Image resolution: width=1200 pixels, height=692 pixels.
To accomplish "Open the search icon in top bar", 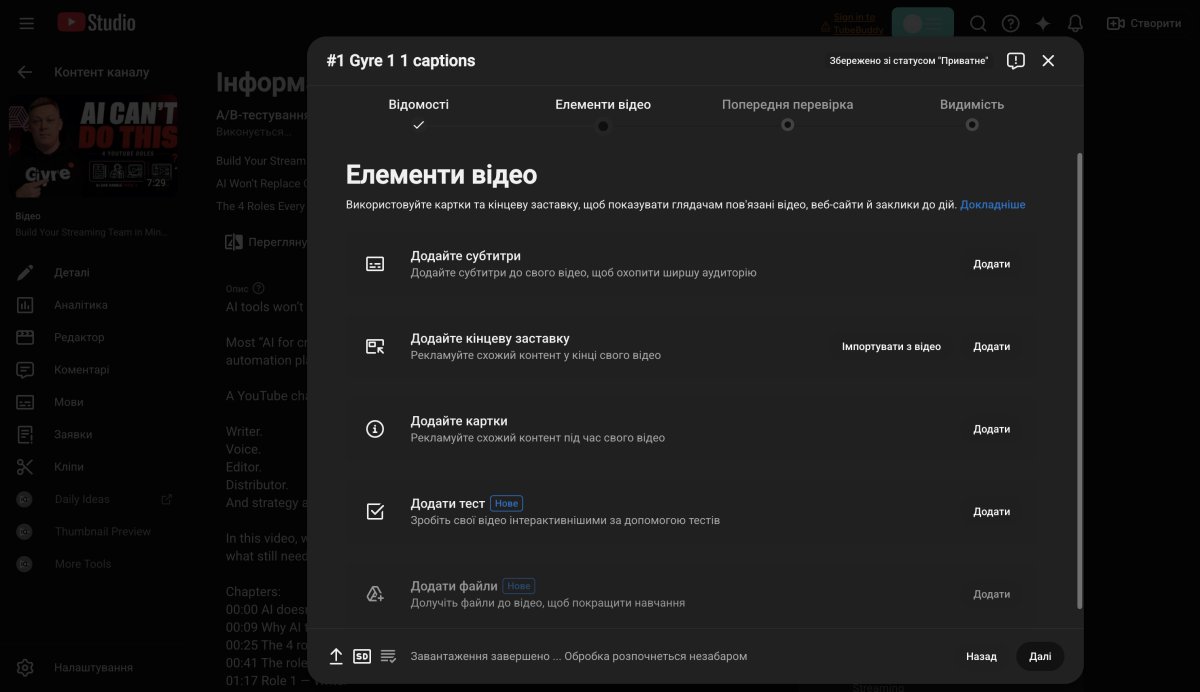I will coord(978,23).
